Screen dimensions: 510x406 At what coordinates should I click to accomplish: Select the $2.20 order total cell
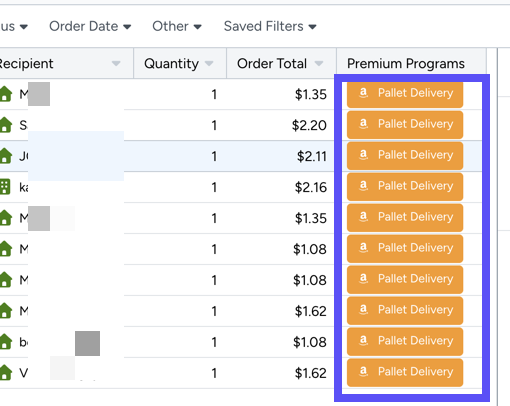click(x=309, y=125)
